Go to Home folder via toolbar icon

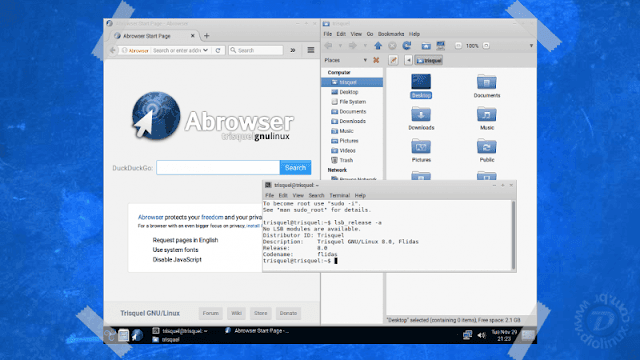pos(426,46)
